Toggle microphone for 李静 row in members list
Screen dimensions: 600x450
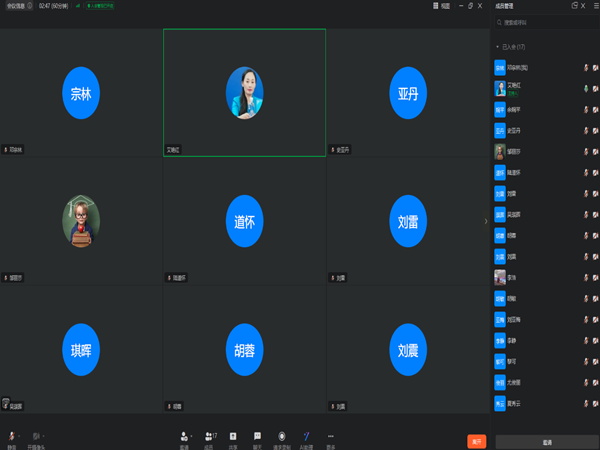point(586,340)
